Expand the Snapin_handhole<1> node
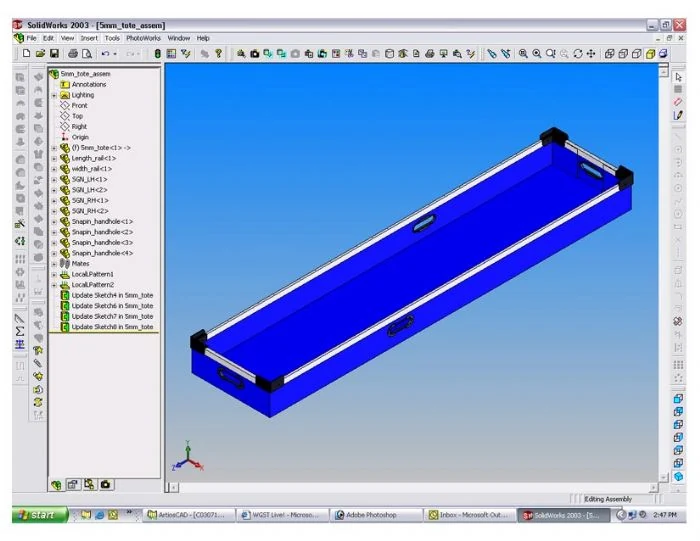700x541 pixels. tap(54, 222)
